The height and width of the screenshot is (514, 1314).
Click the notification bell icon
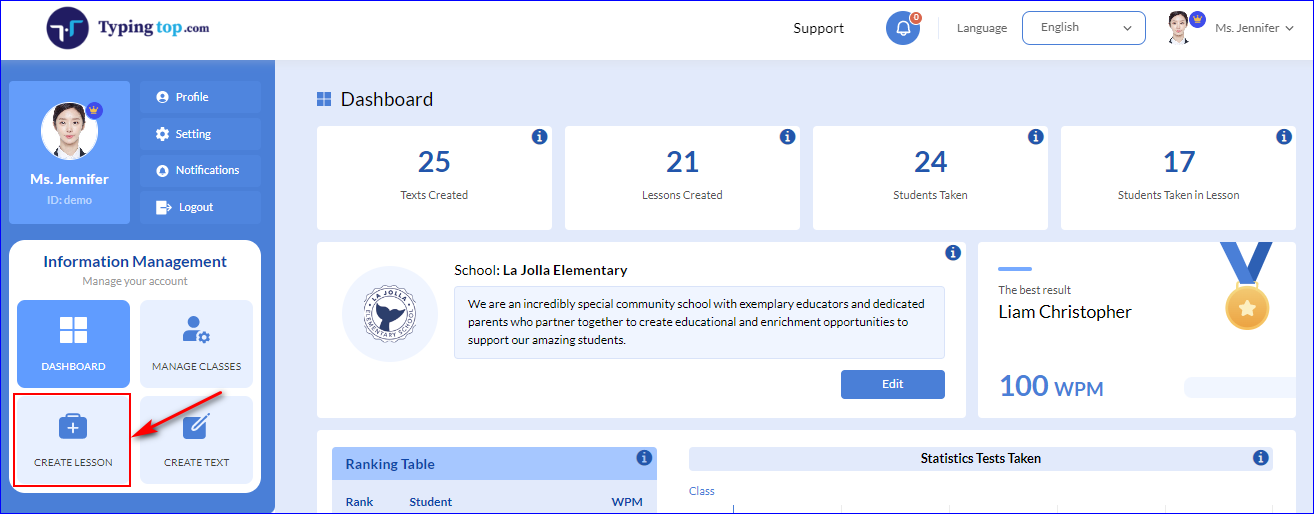(903, 28)
